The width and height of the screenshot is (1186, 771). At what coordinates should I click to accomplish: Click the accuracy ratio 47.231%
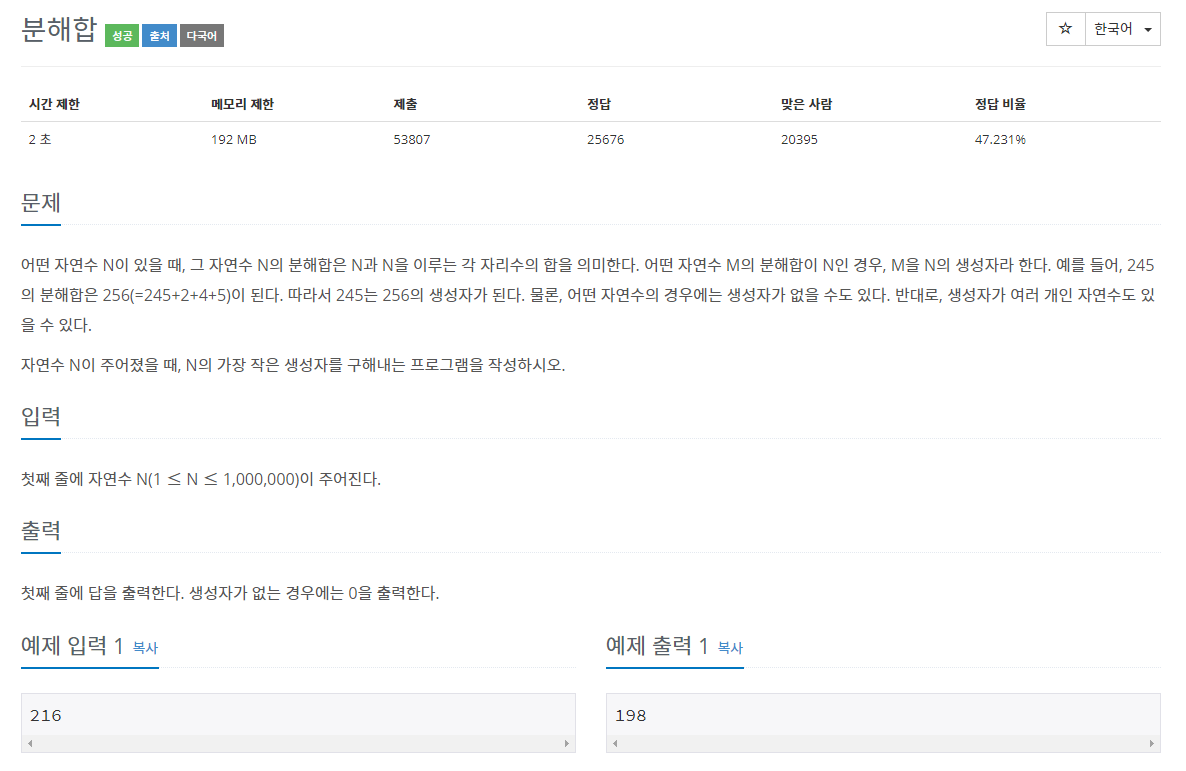pos(1000,139)
